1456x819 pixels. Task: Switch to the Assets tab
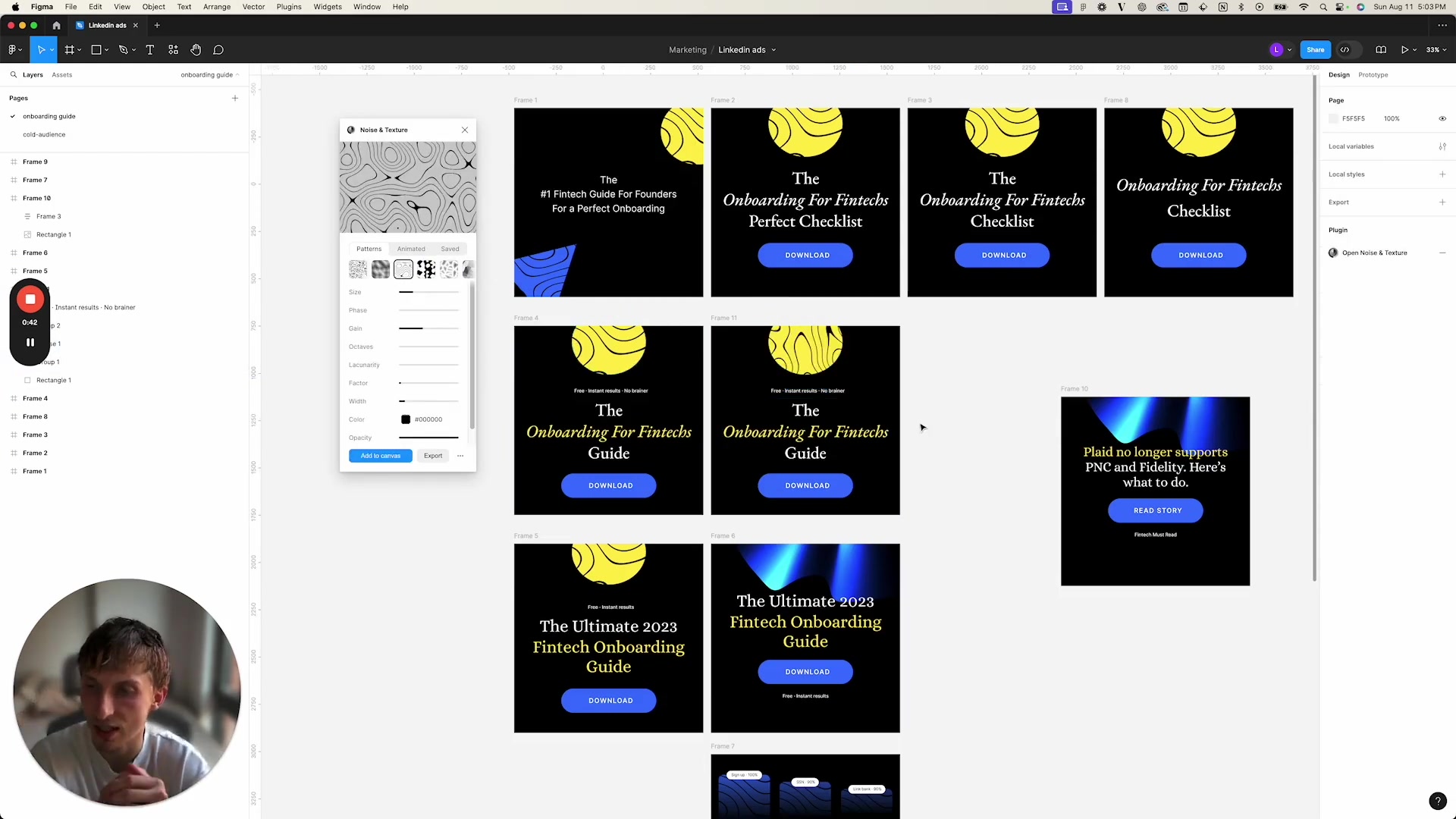pos(62,75)
